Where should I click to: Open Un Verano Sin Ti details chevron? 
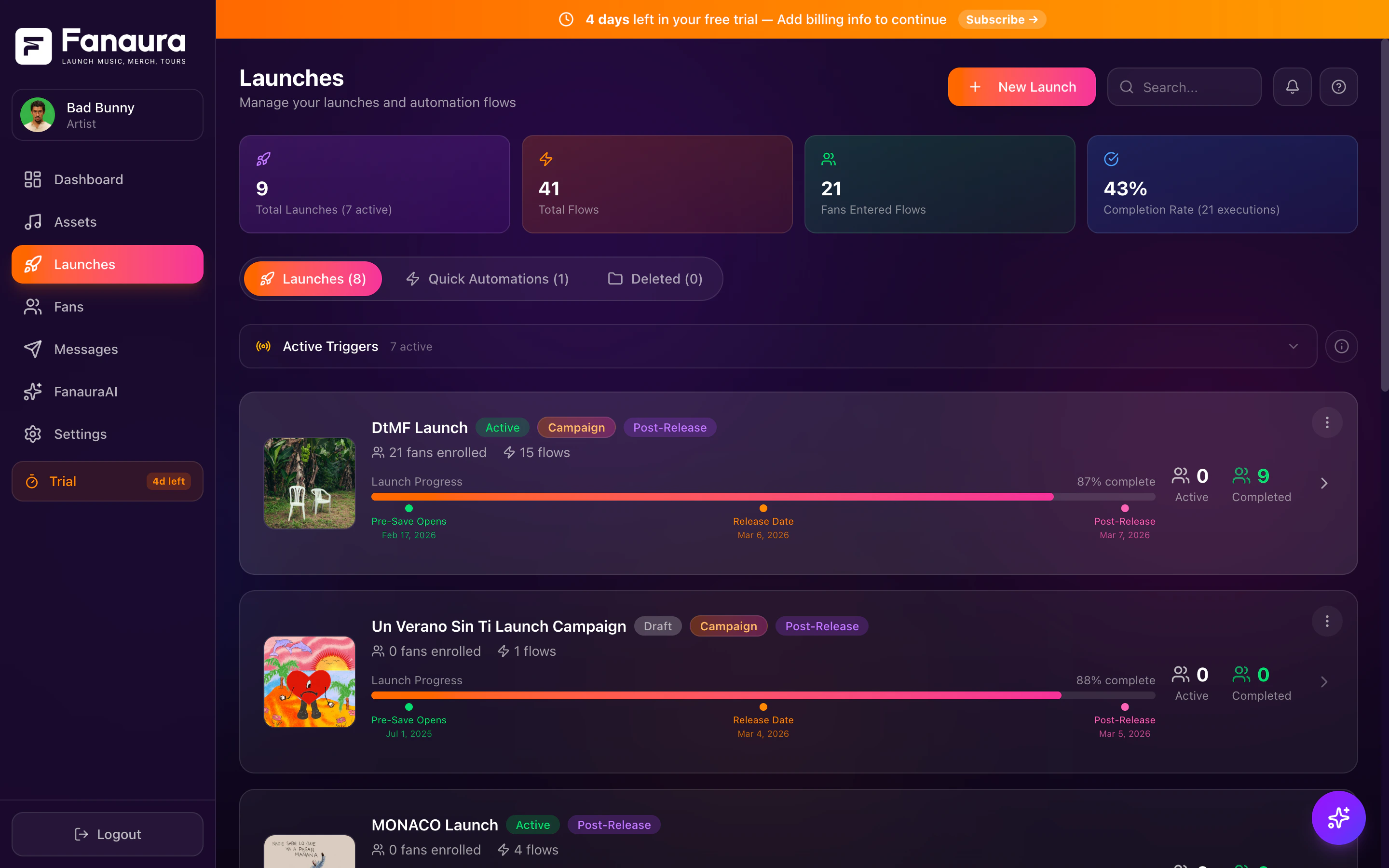[1324, 682]
